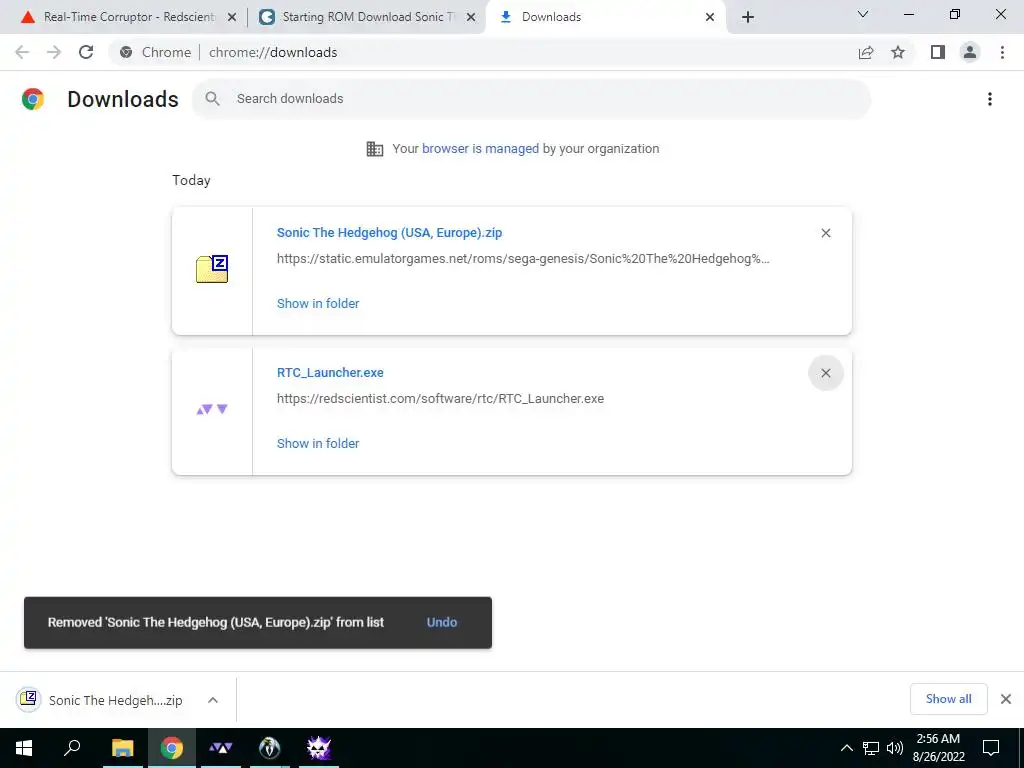Close the Downloads tab
1024x768 pixels.
[x=710, y=17]
